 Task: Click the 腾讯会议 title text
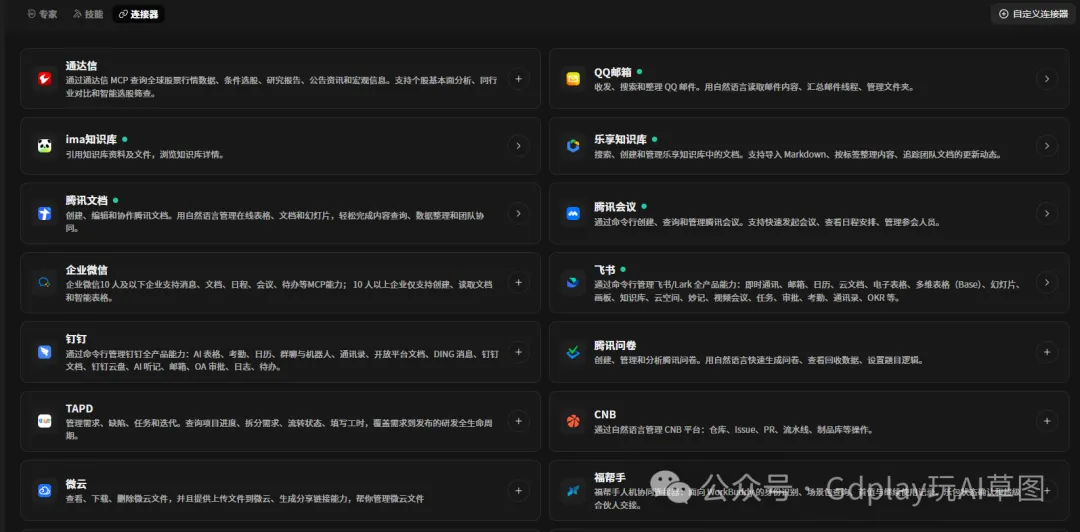615,207
